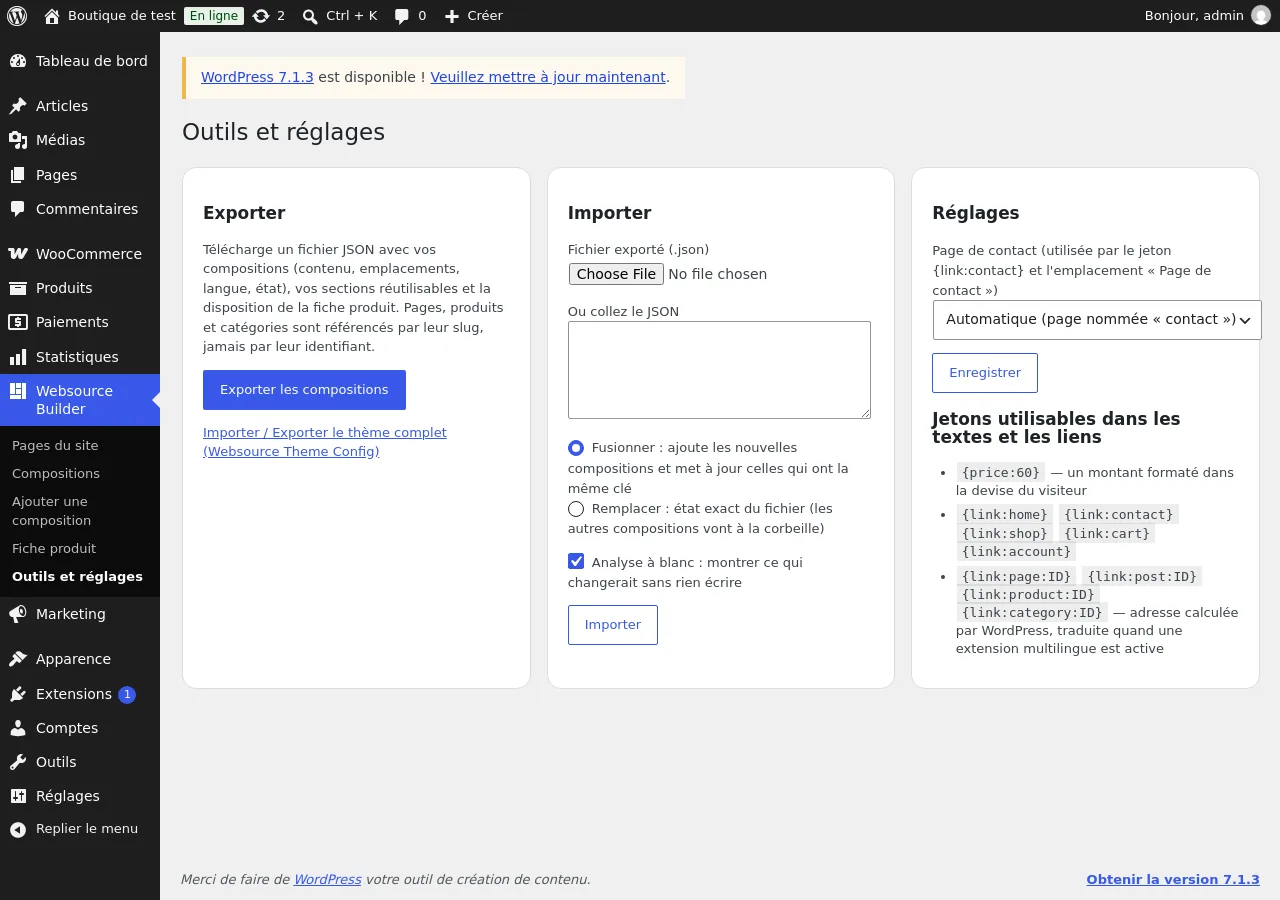The height and width of the screenshot is (900, 1280).
Task: Open the Extensions menu with 1 badge
Action: click(x=80, y=694)
